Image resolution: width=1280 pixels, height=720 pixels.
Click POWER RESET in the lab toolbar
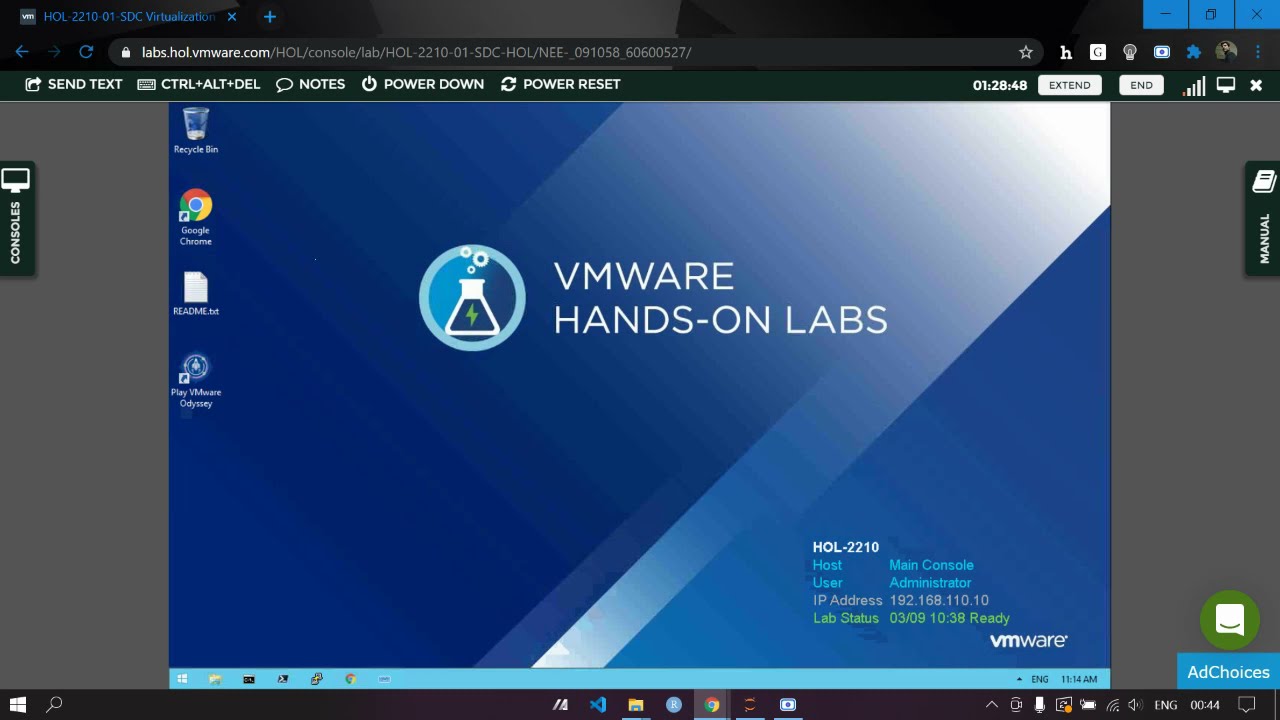pyautogui.click(x=561, y=84)
